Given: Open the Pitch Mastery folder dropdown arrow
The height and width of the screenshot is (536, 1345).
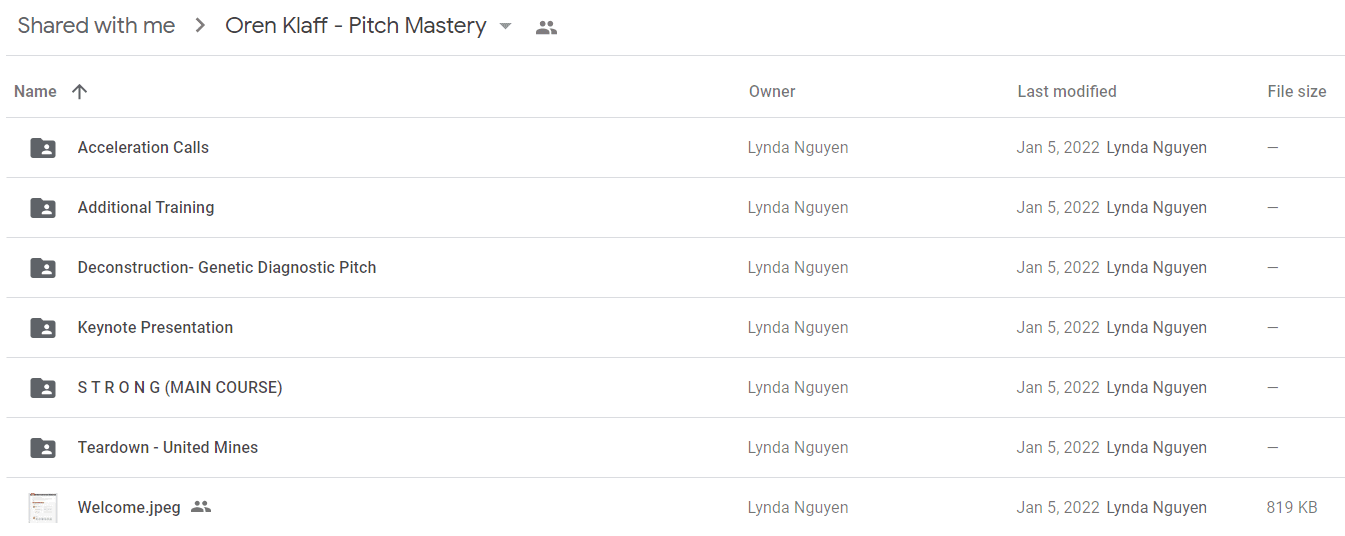Looking at the screenshot, I should click(506, 26).
